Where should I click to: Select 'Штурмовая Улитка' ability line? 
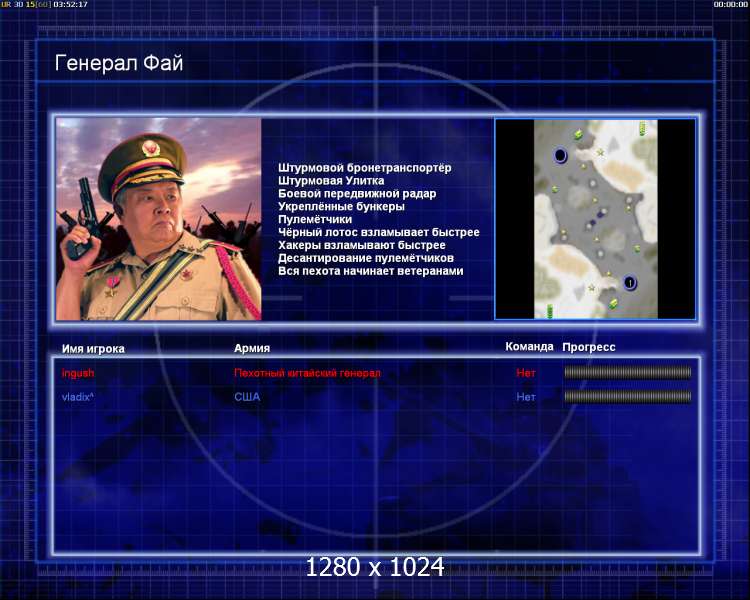pos(331,181)
